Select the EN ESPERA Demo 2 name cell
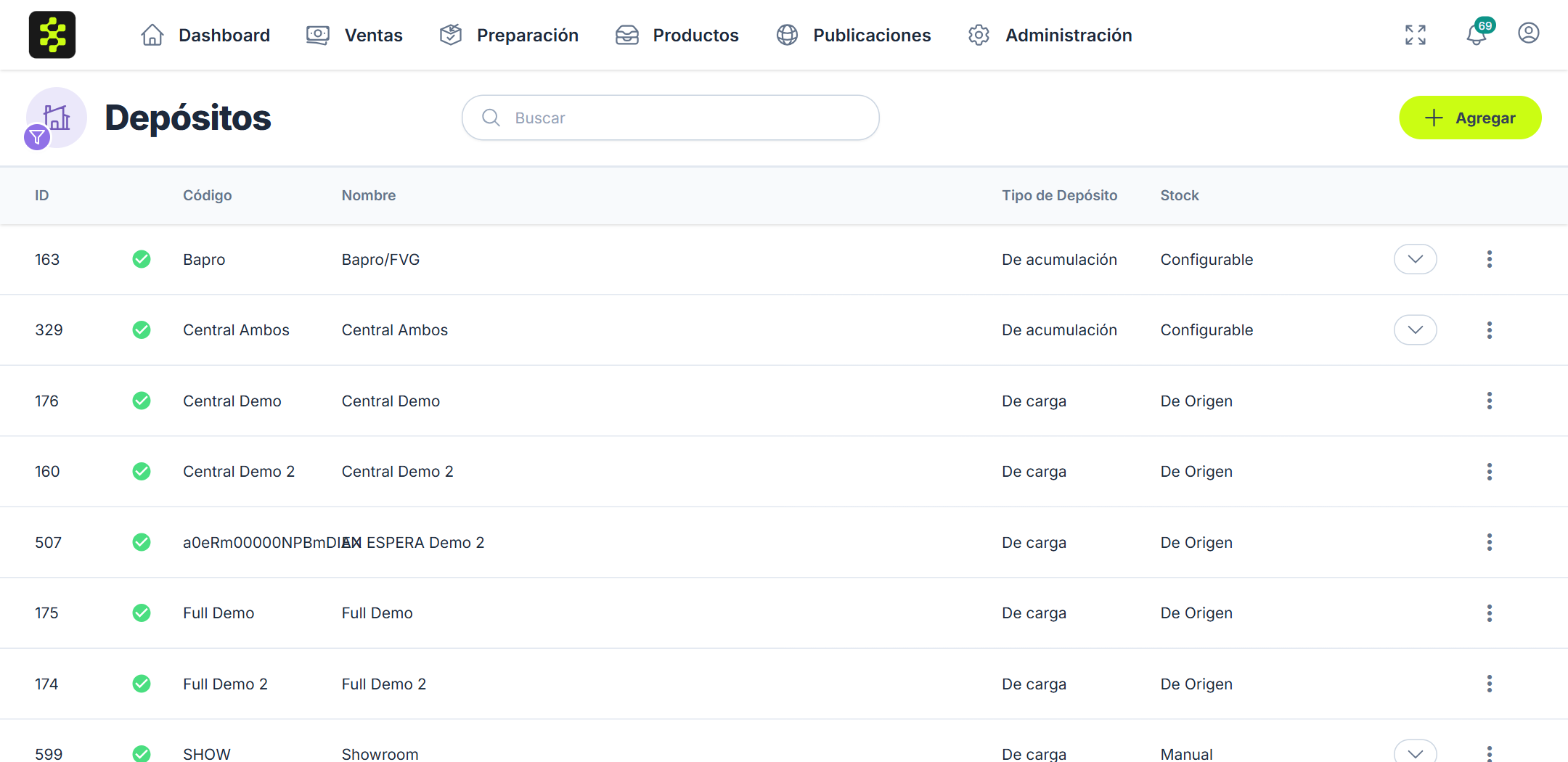Viewport: 1568px width, 762px height. click(x=414, y=542)
